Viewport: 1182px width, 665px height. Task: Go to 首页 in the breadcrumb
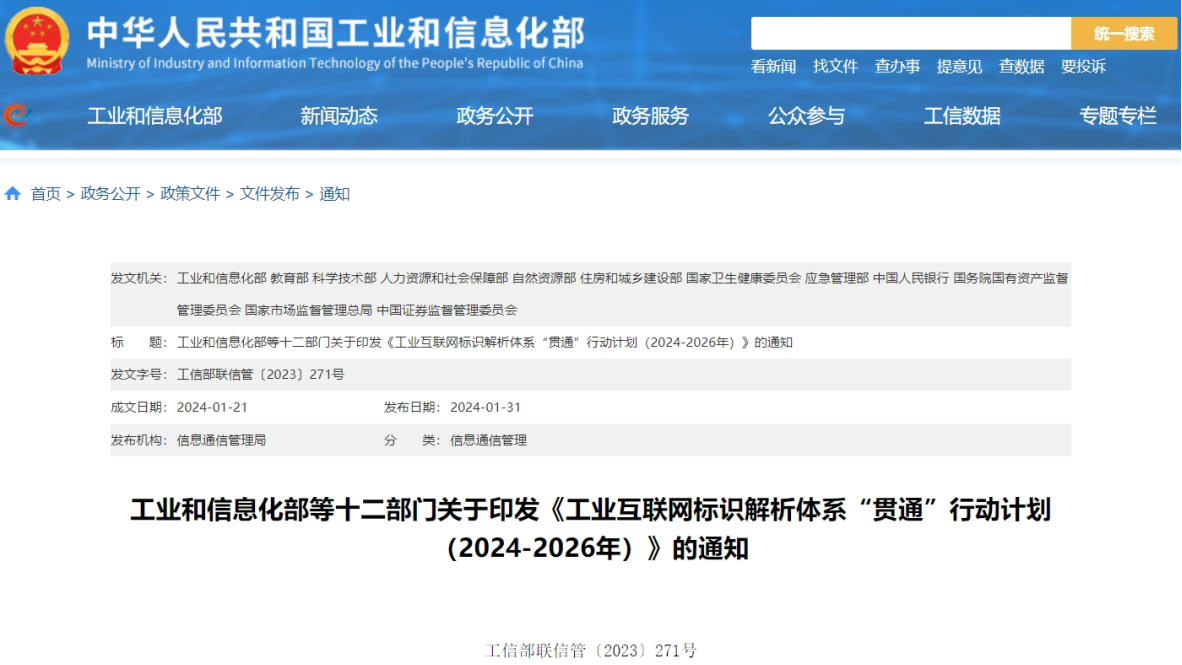(45, 194)
